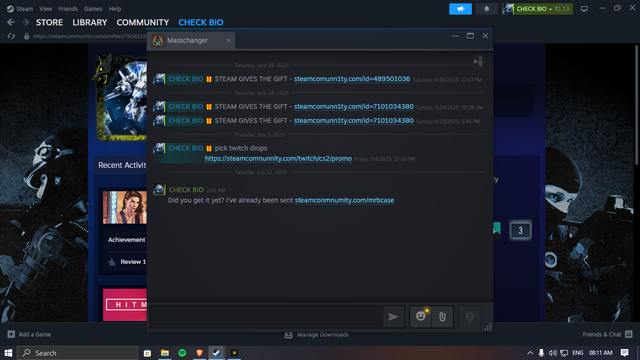Click the forward navigation arrow
The width and height of the screenshot is (640, 360).
click(25, 22)
